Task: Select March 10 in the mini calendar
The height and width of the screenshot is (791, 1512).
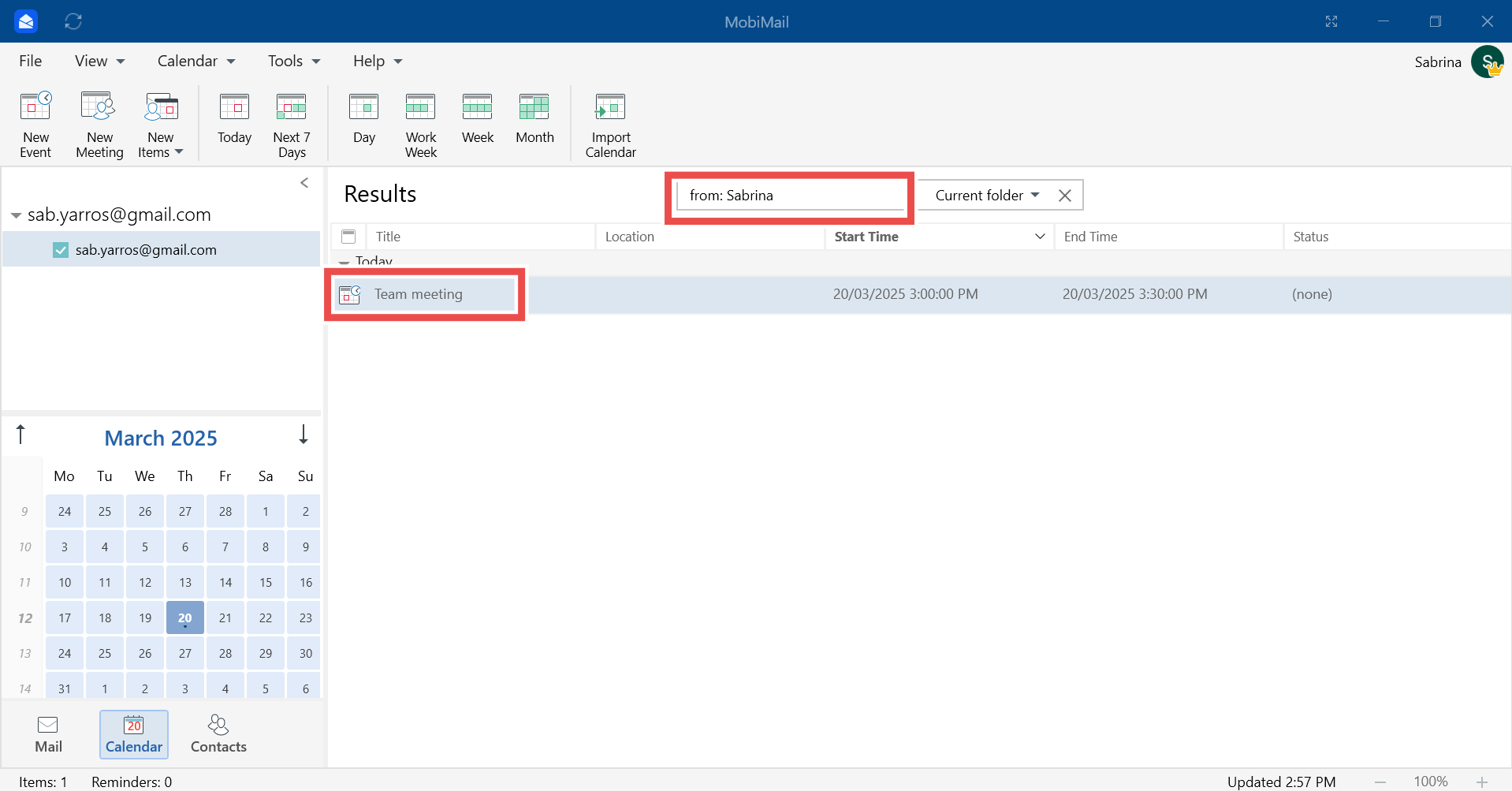Action: point(65,583)
